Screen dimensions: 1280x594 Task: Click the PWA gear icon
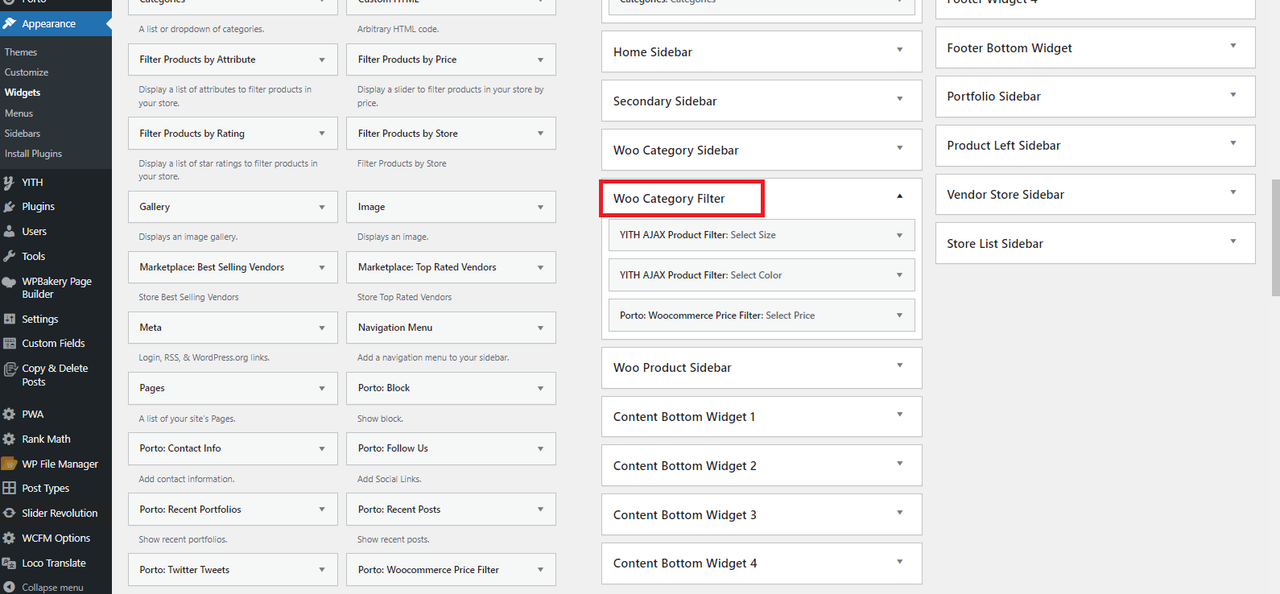(10, 414)
